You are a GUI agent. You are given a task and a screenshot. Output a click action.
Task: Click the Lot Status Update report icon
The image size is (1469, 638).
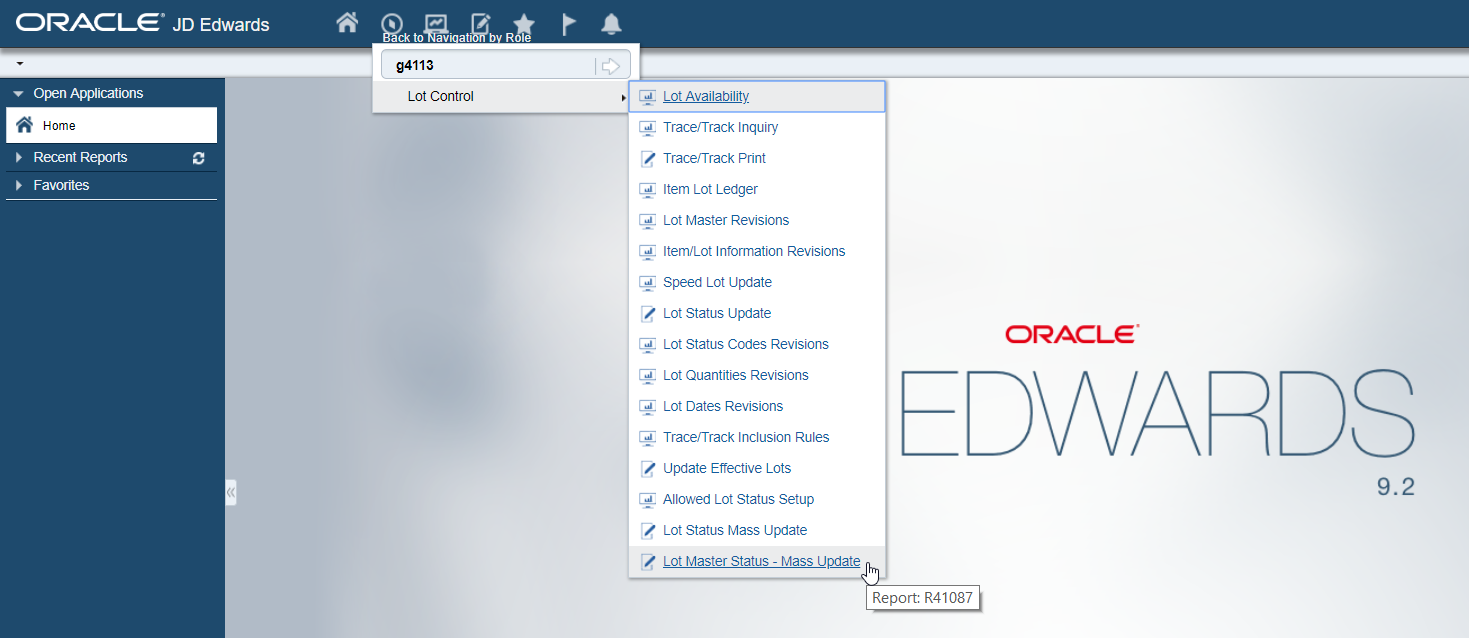(x=647, y=314)
